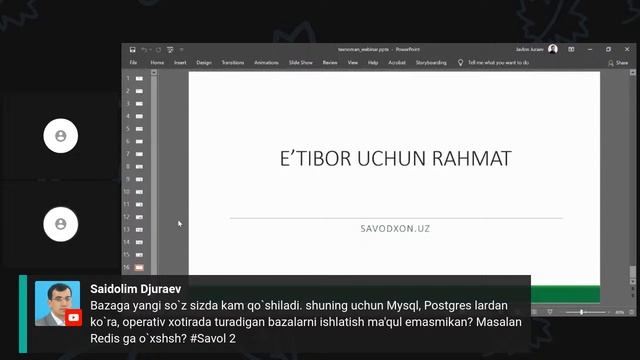
Task: Click the Share button
Action: point(618,63)
